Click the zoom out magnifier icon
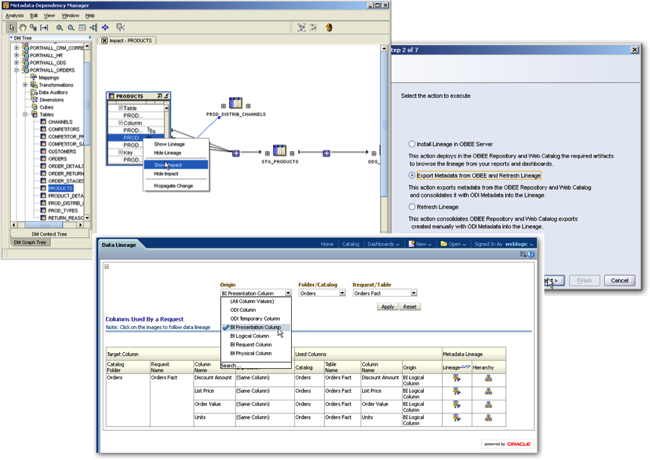 [71, 28]
